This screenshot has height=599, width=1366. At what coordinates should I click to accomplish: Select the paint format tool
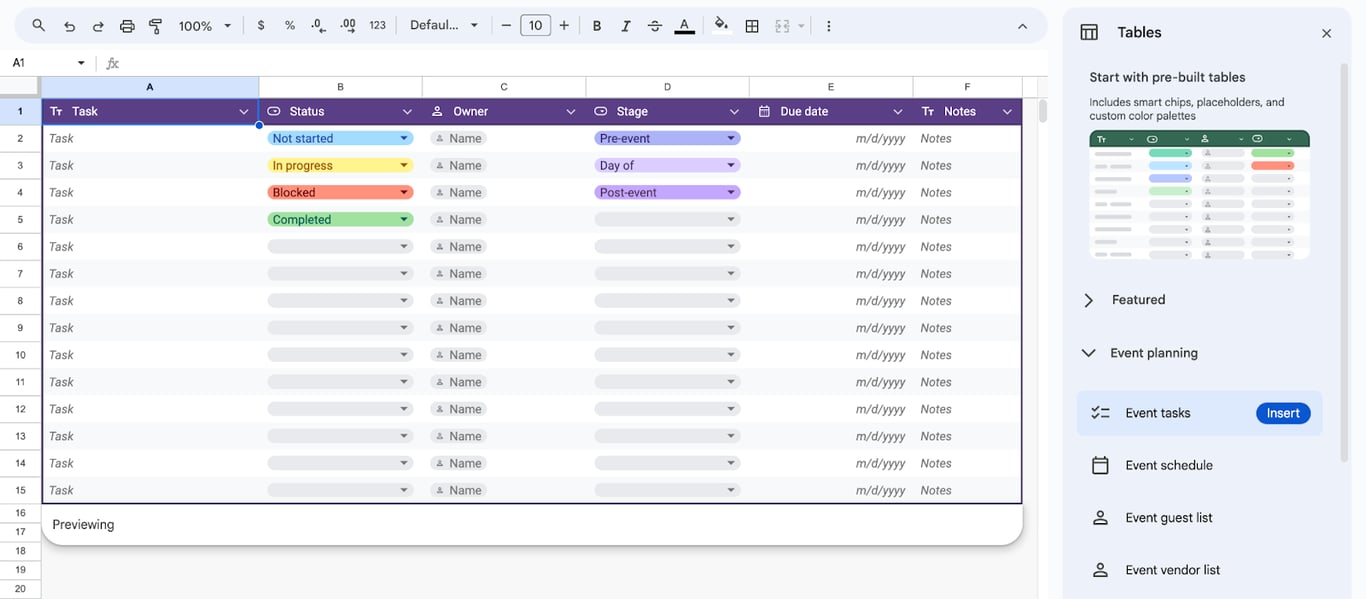156,26
